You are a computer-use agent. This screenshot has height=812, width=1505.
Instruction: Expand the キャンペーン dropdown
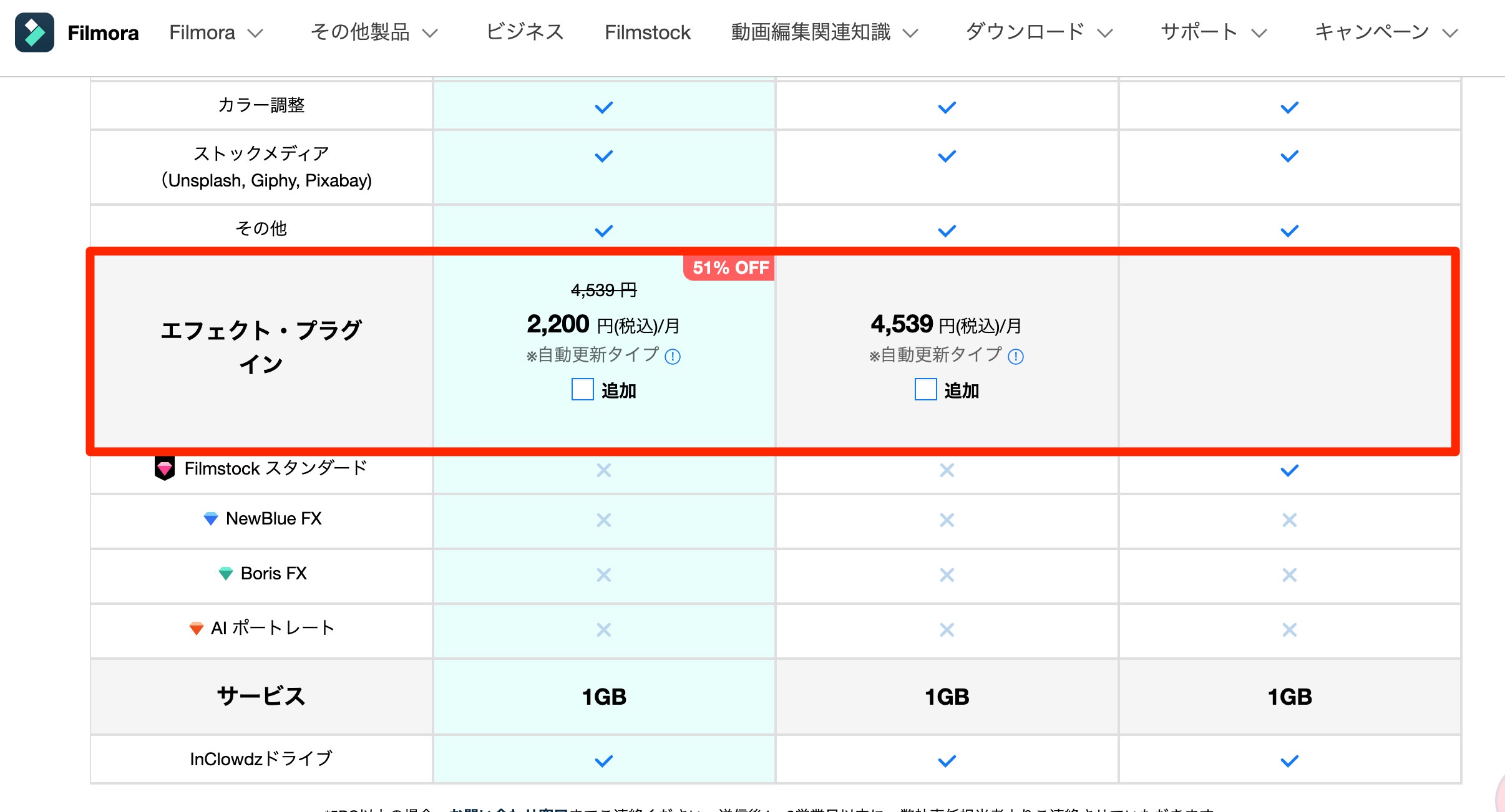1386,32
